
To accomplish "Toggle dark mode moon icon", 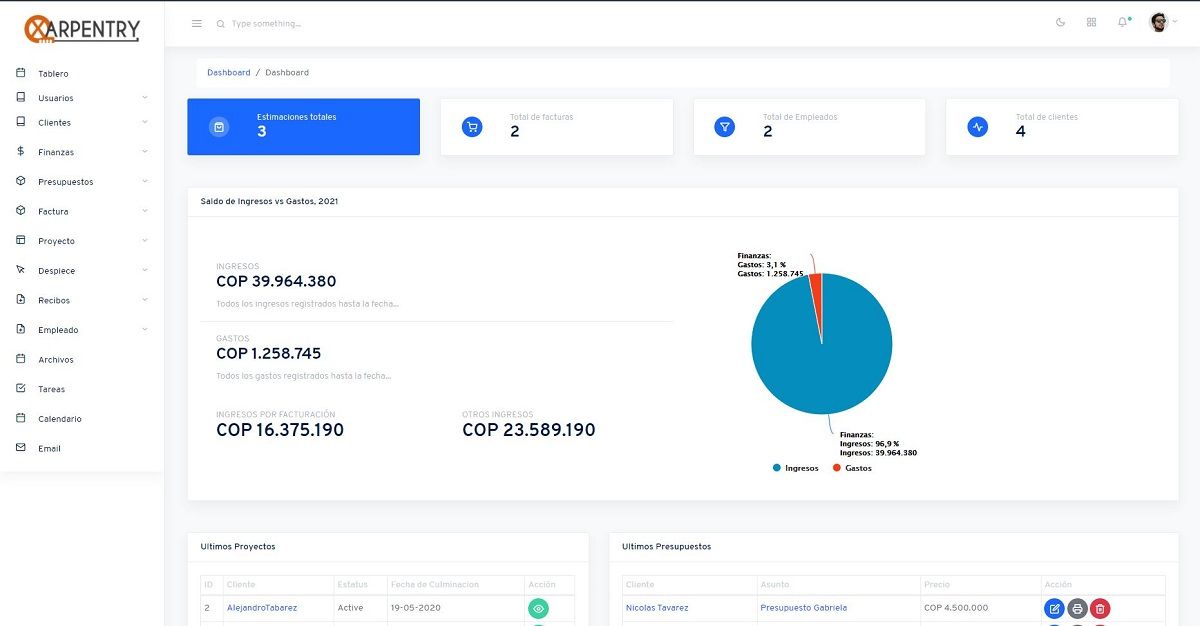I will point(1061,22).
